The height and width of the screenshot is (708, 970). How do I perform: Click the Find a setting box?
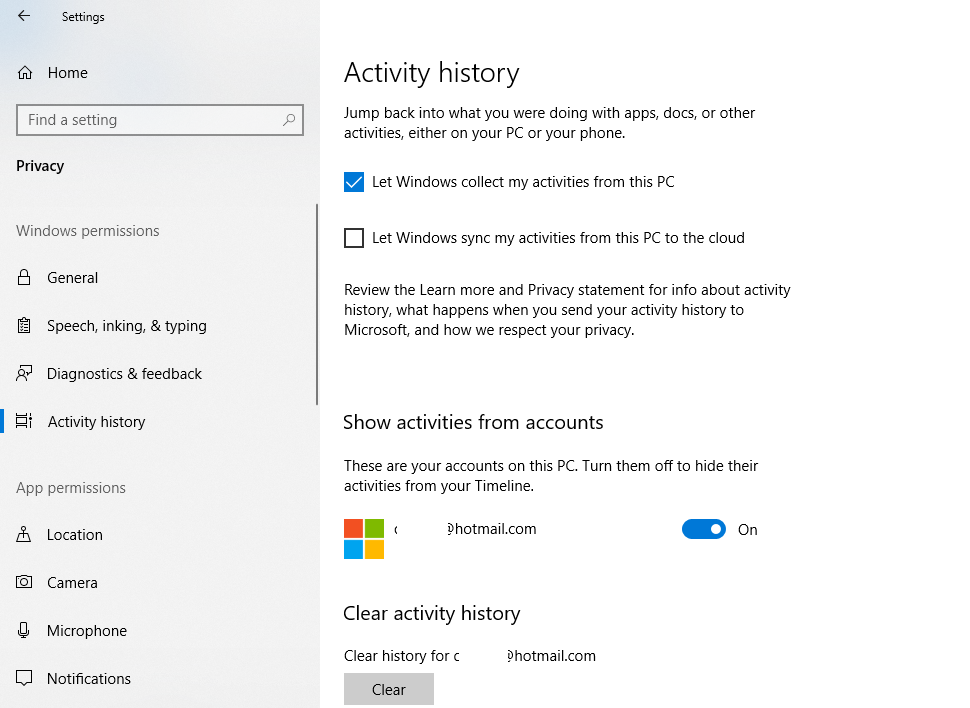[160, 120]
